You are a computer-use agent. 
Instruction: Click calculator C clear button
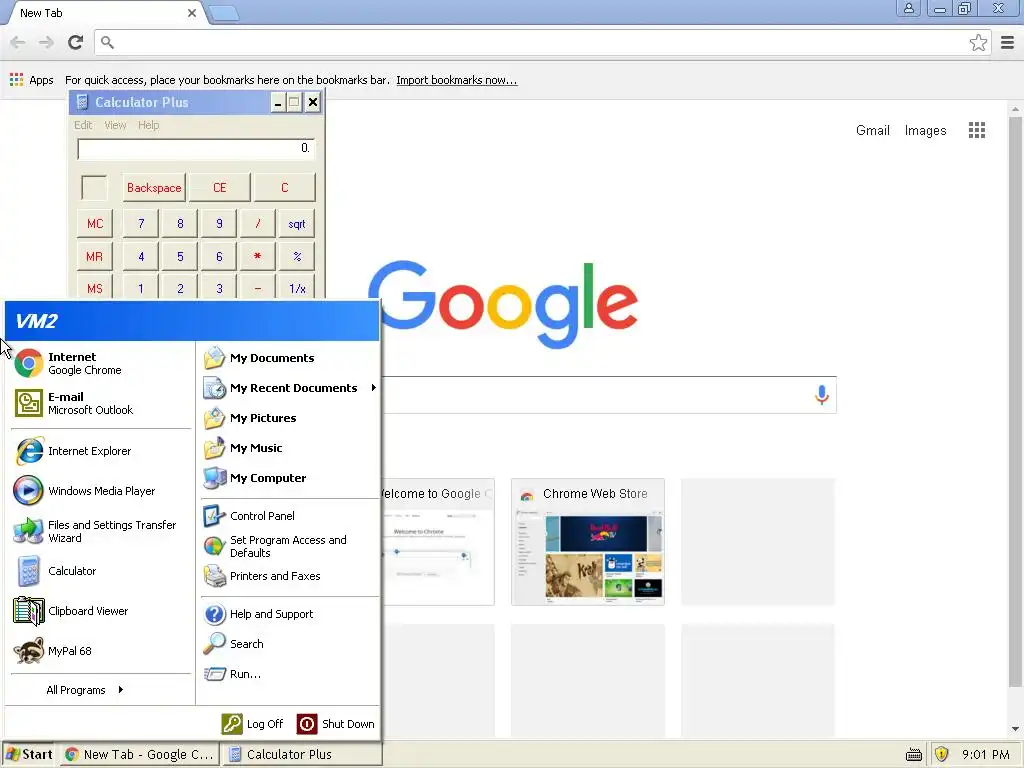click(x=285, y=187)
